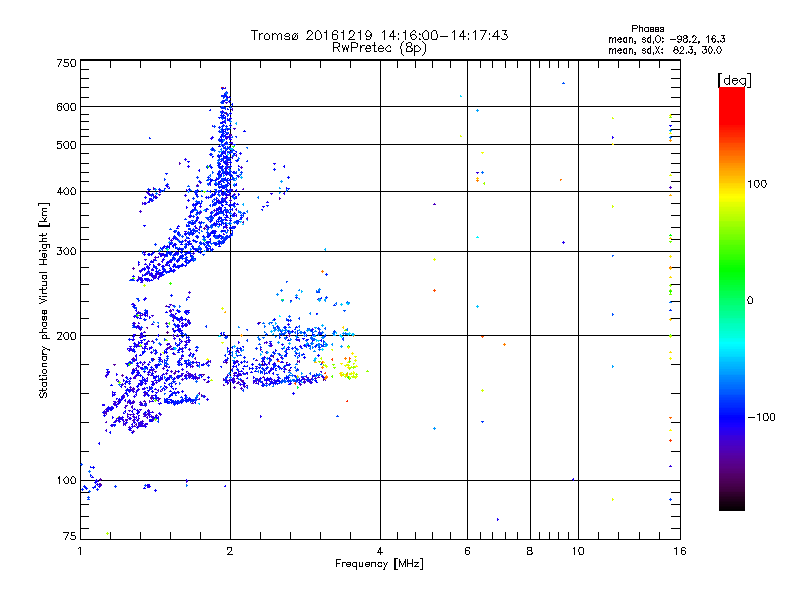The width and height of the screenshot is (800, 600).
Task: Click the "RwPretec (8p)" subtitle
Action: (x=379, y=48)
